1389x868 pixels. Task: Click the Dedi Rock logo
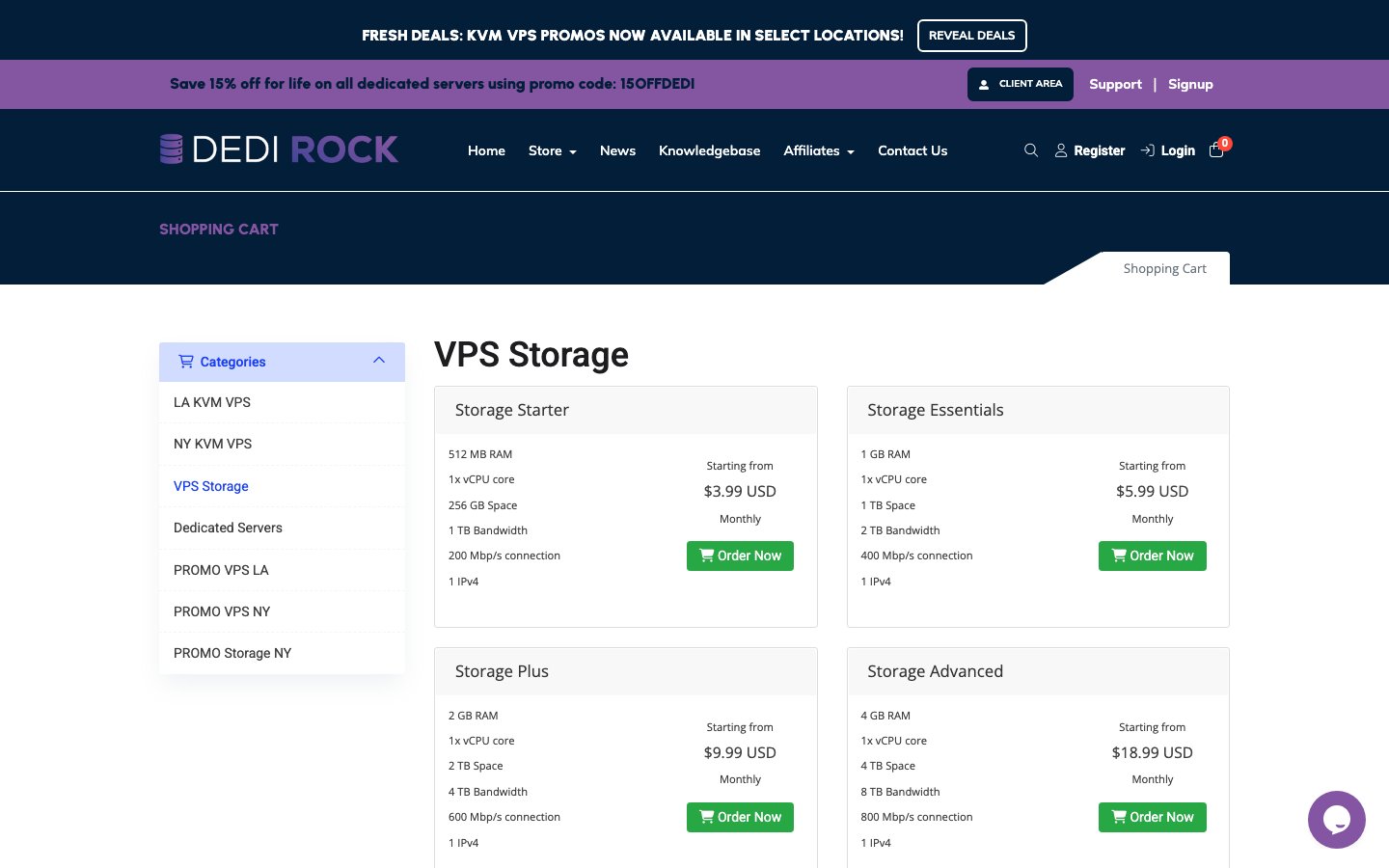tap(279, 149)
